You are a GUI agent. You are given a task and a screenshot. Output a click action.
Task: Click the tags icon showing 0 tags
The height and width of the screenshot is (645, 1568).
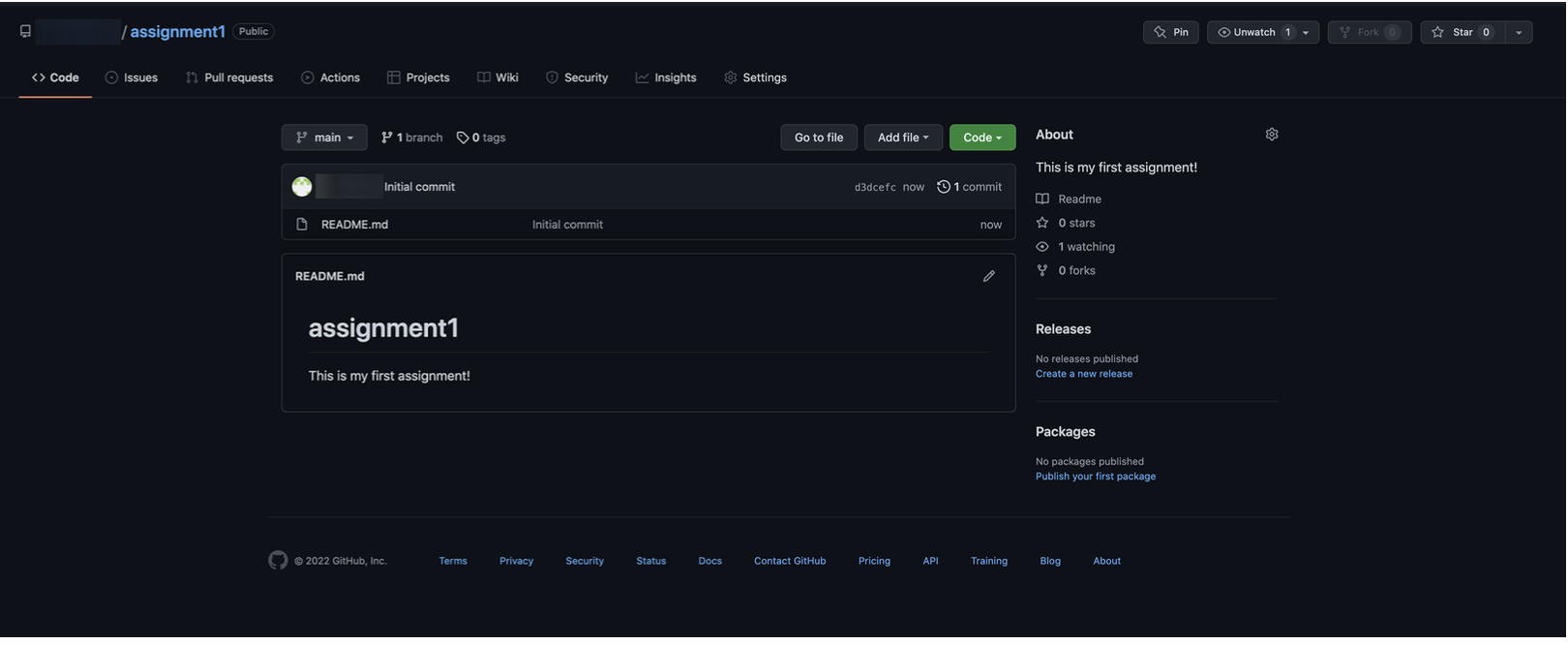click(463, 138)
